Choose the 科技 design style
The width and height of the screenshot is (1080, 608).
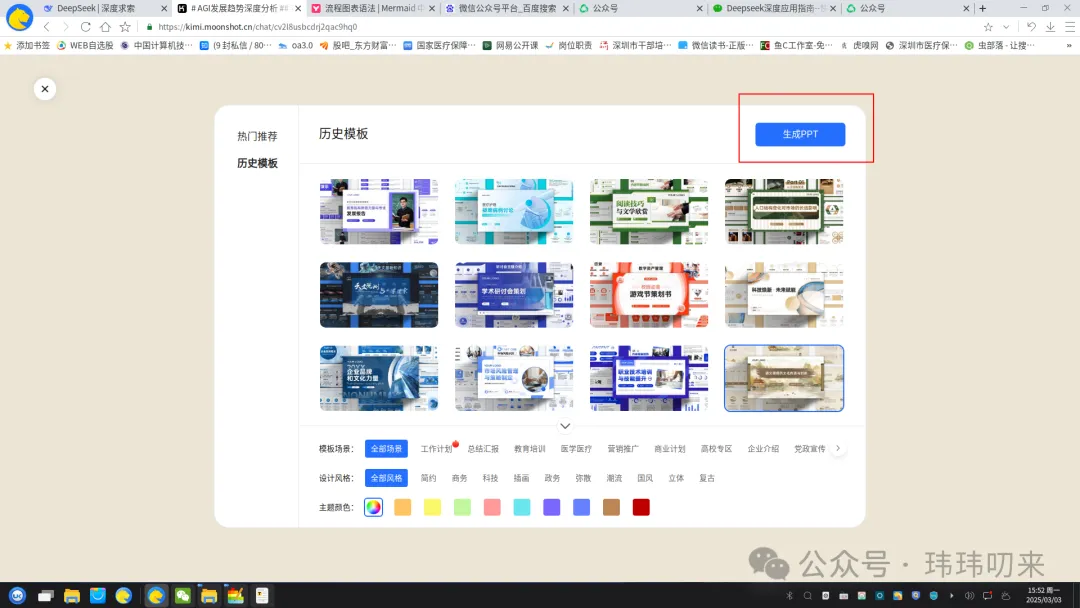point(490,478)
